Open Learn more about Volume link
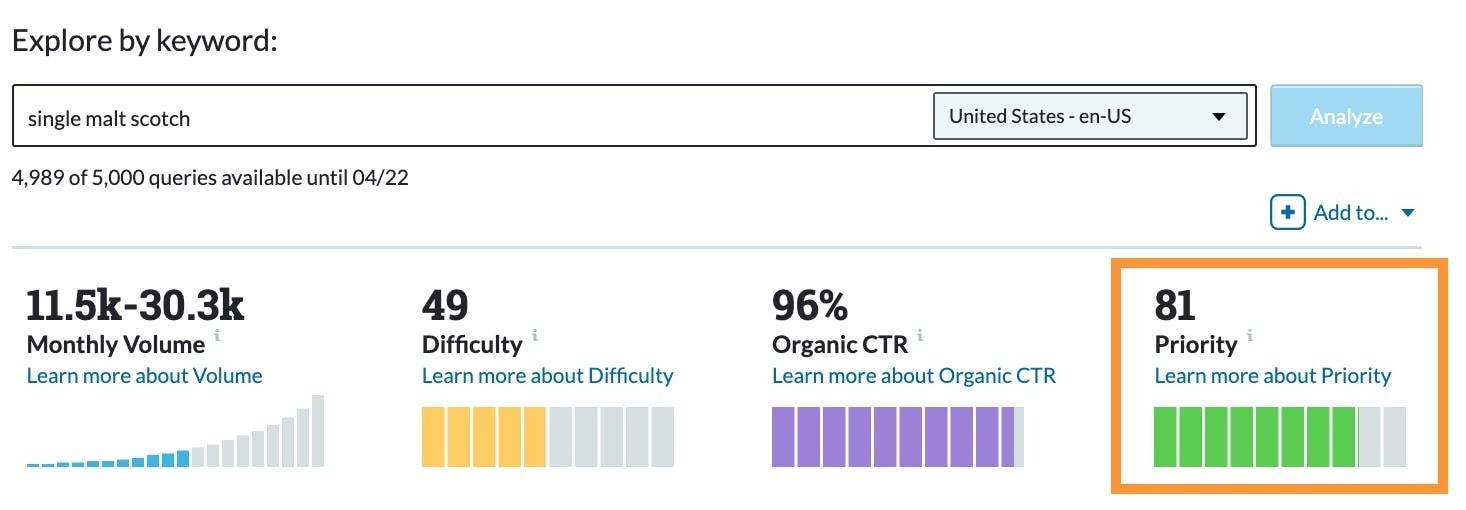This screenshot has height=510, width=1466. click(x=145, y=376)
